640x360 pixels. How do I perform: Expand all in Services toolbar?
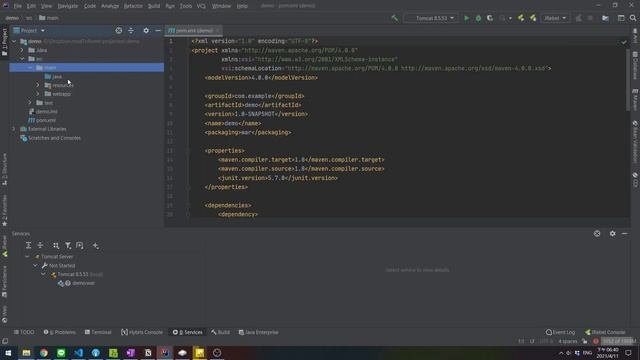pyautogui.click(x=28, y=245)
